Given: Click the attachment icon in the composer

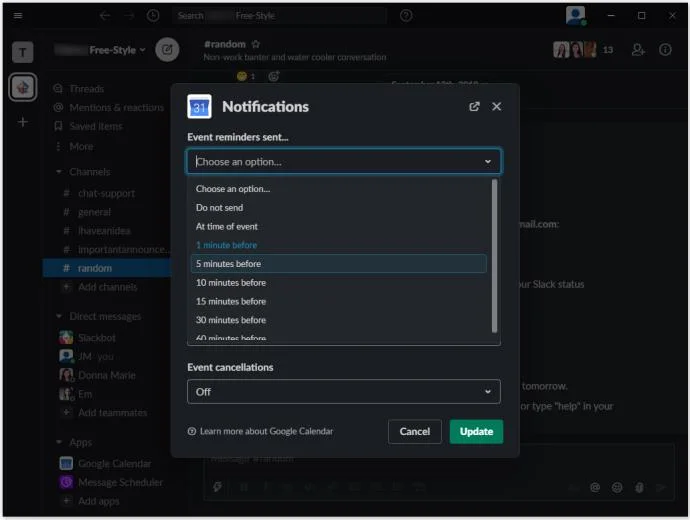Looking at the screenshot, I should click(x=639, y=487).
